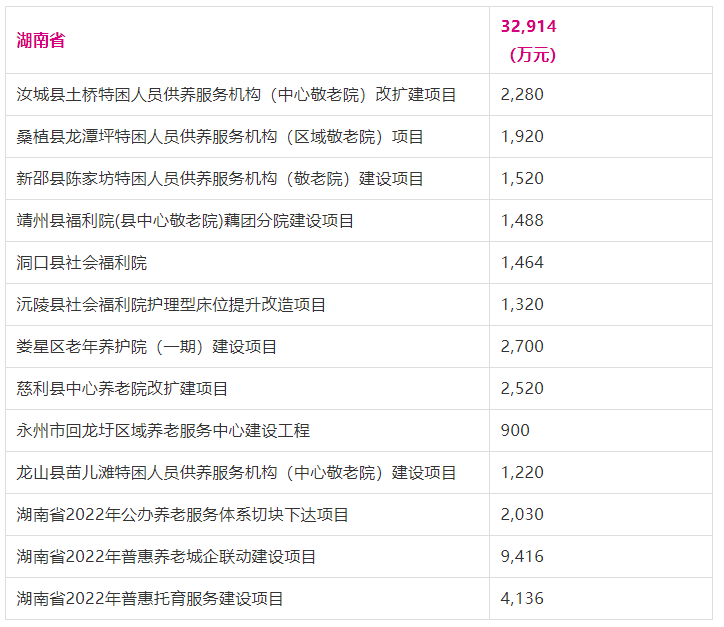Select the 汝城县土桥 project row name
This screenshot has width=724, height=627.
point(237,95)
